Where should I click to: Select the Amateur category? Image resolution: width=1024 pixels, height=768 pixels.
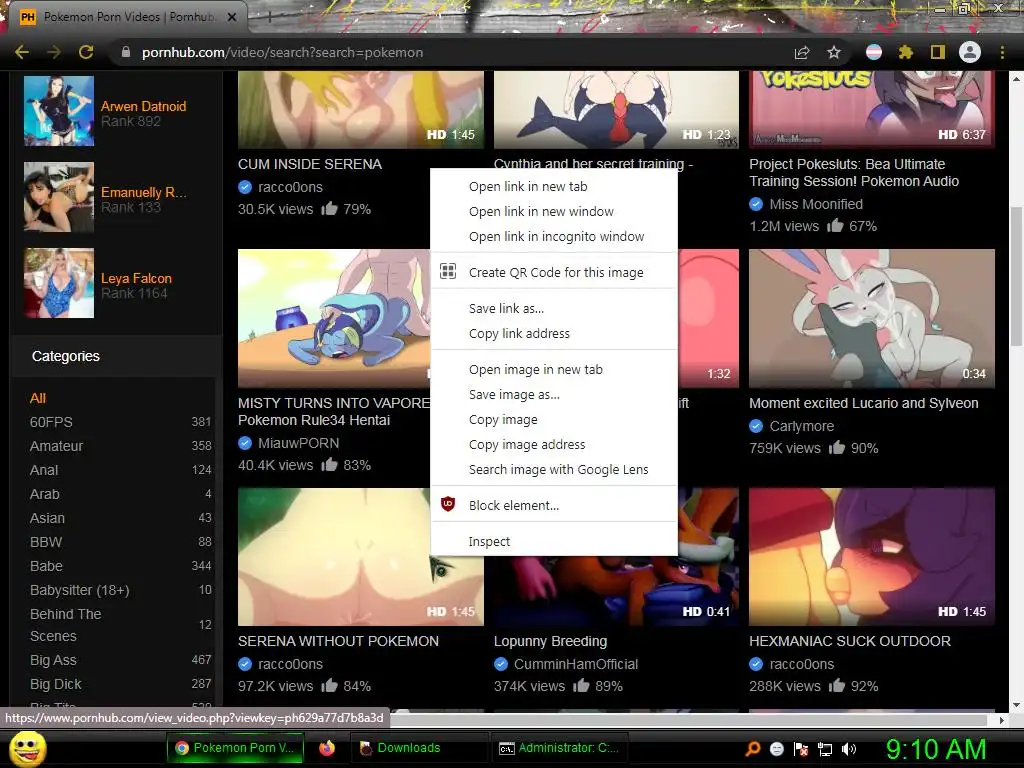pos(56,446)
